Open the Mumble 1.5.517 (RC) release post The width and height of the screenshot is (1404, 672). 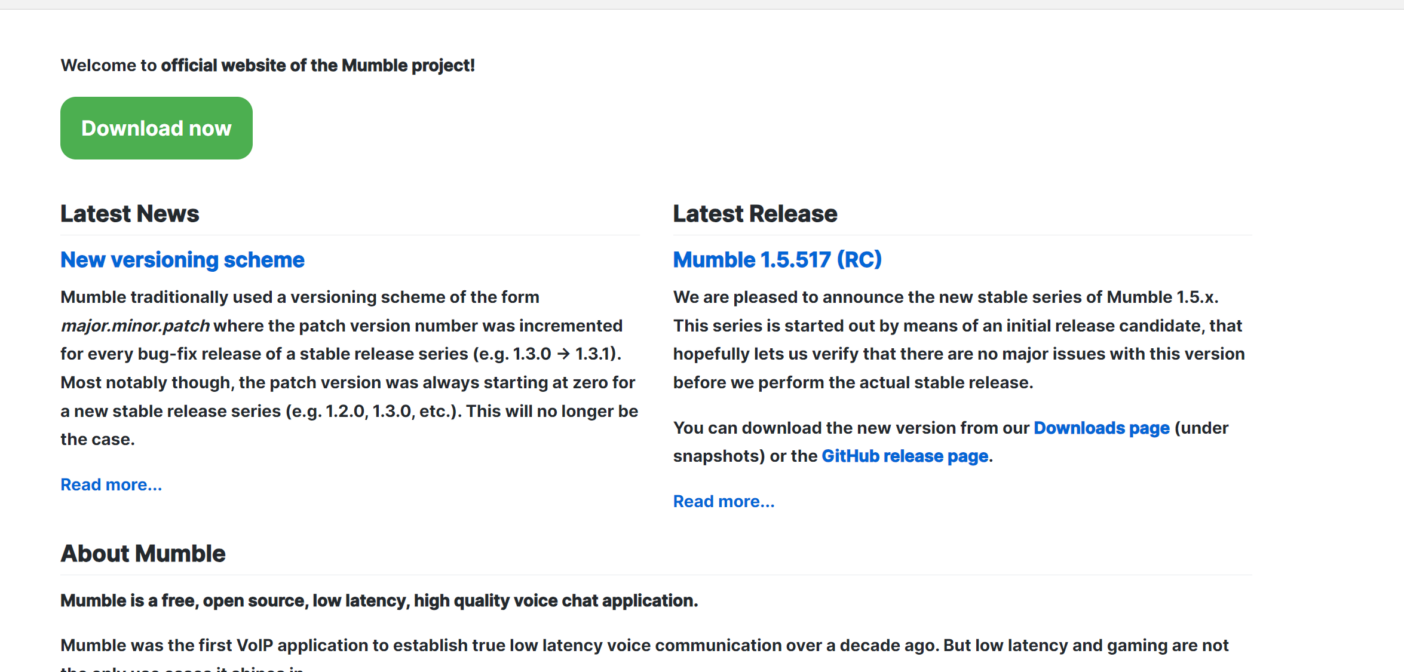[x=777, y=260]
